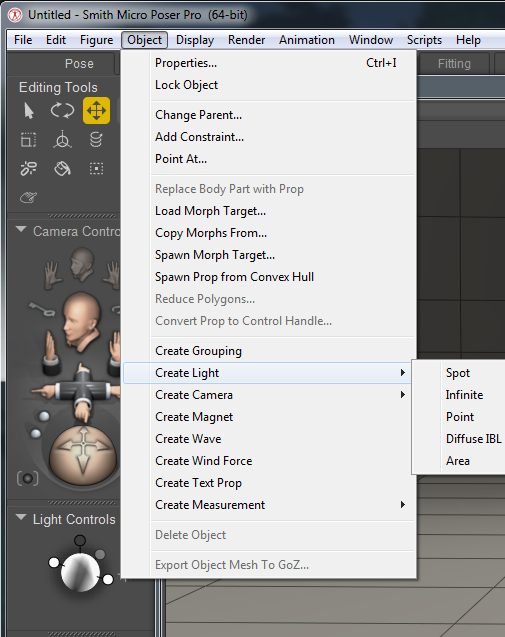Activate the yellow Translate/Pull tool
The width and height of the screenshot is (505, 637).
[x=96, y=110]
